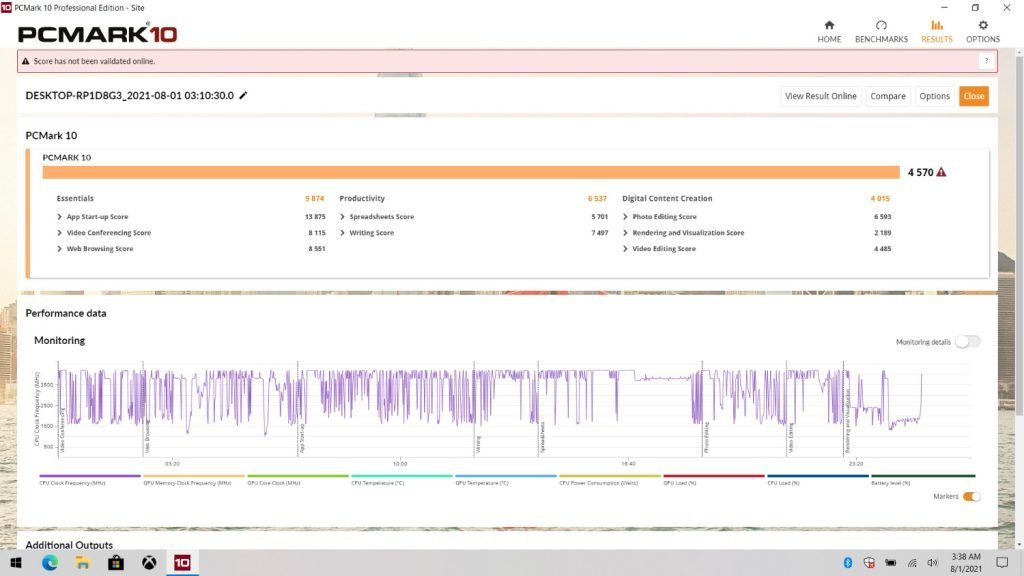Screen dimensions: 1024x576
Task: Click View Result Online button
Action: [820, 96]
